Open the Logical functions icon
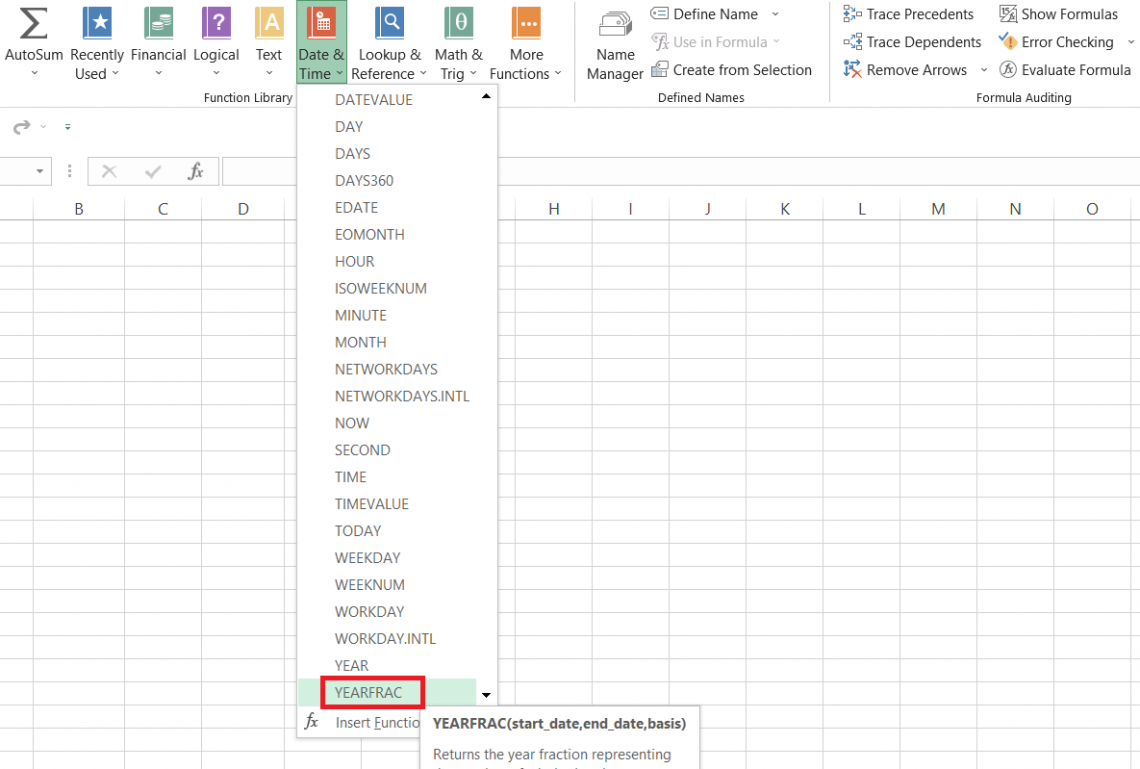The image size is (1140, 769). (x=216, y=23)
